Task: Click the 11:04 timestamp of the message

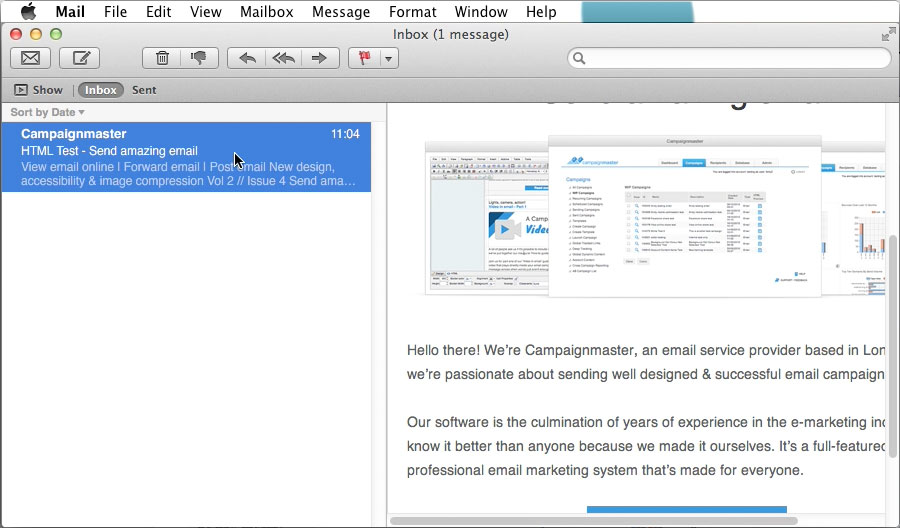Action: [x=345, y=134]
